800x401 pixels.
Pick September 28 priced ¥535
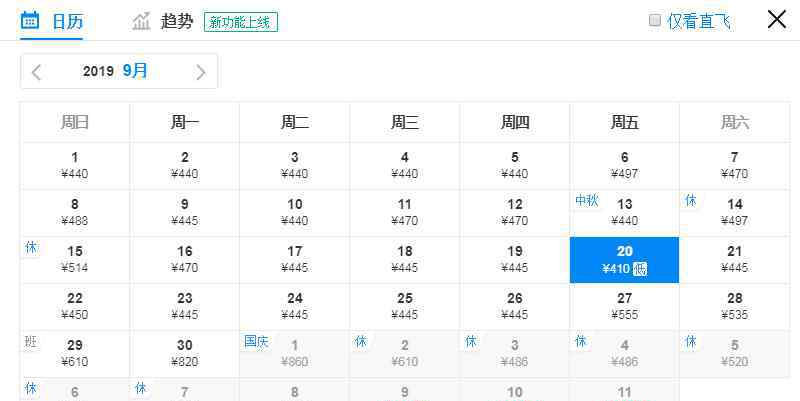(735, 307)
